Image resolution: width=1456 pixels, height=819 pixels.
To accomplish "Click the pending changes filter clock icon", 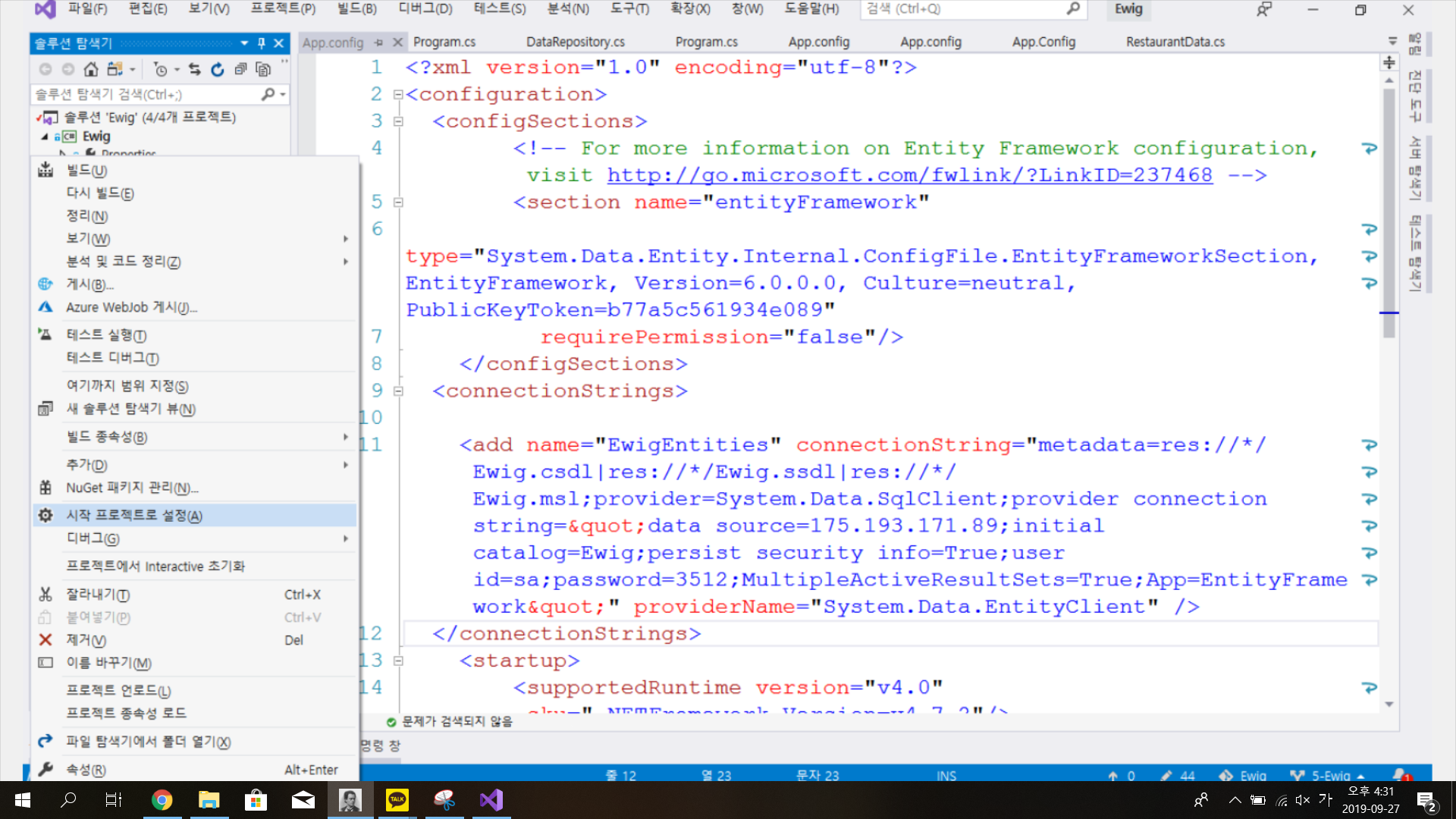I will coord(160,70).
